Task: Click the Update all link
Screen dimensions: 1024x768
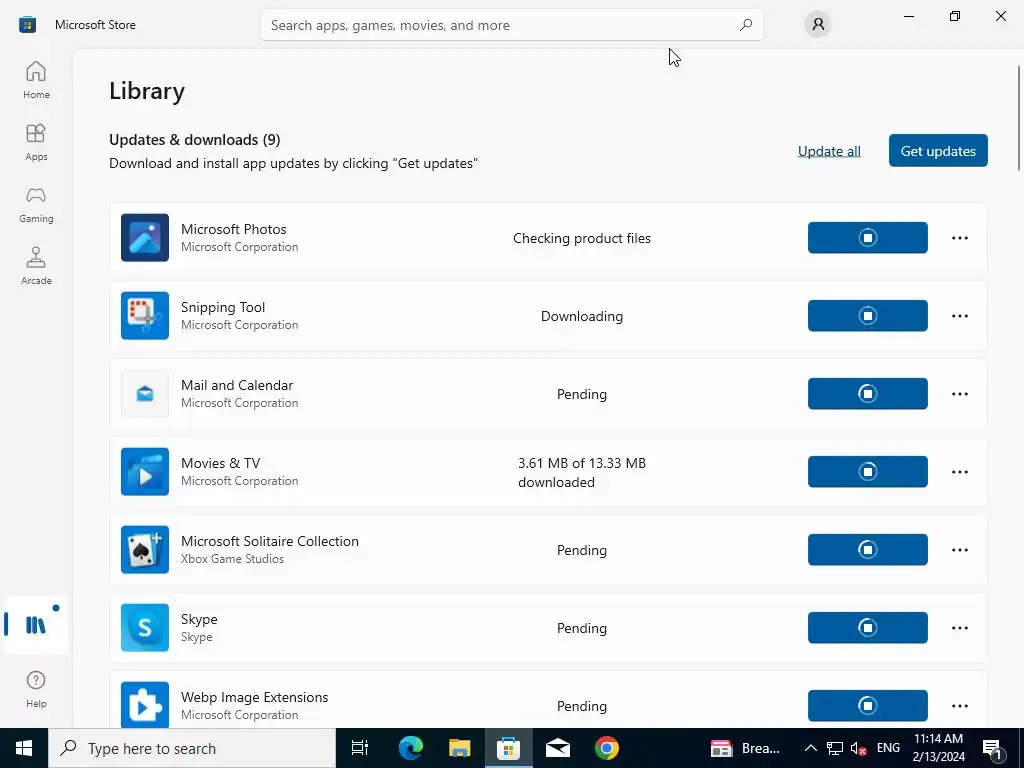Action: (829, 151)
